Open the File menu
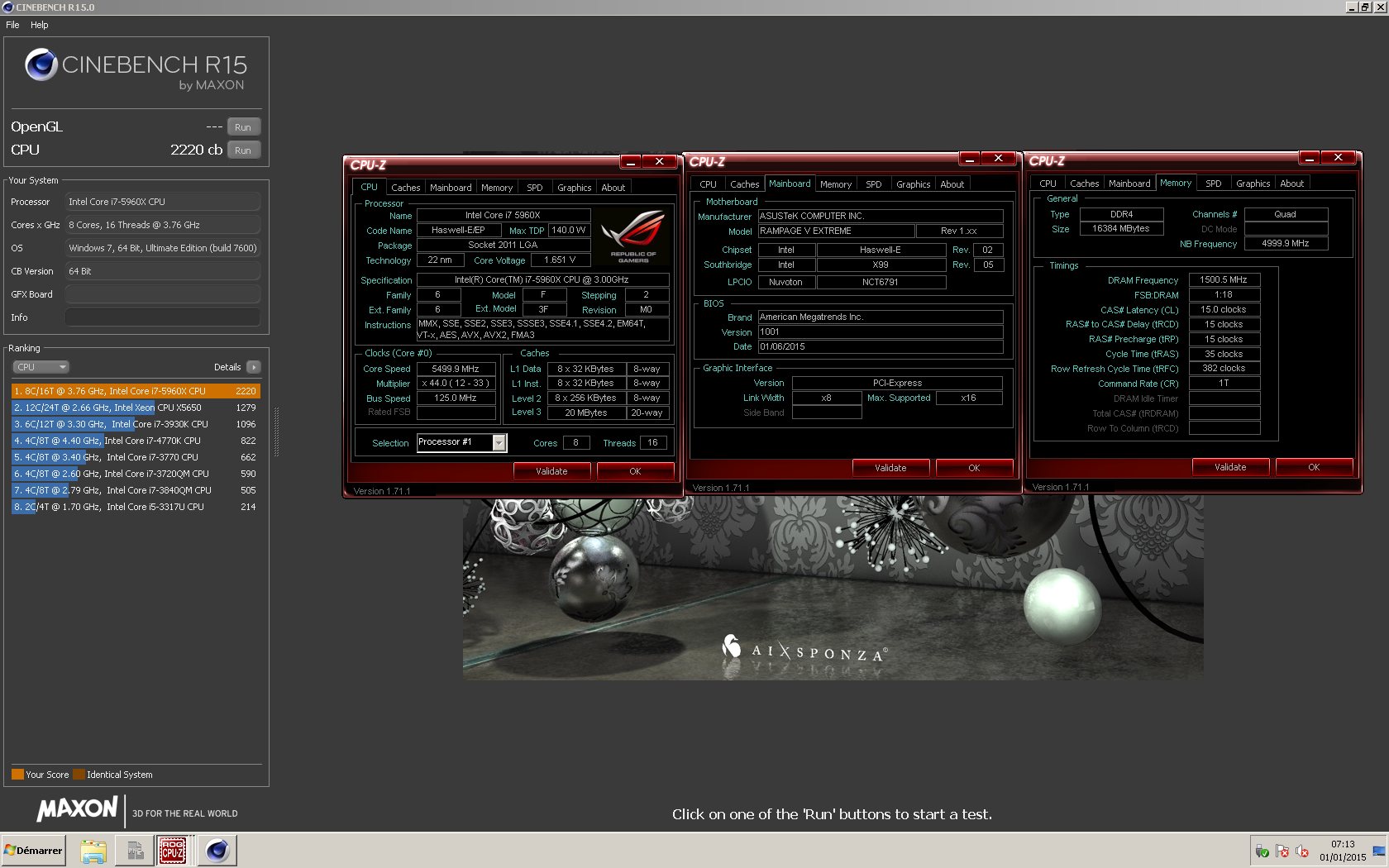 [12, 25]
